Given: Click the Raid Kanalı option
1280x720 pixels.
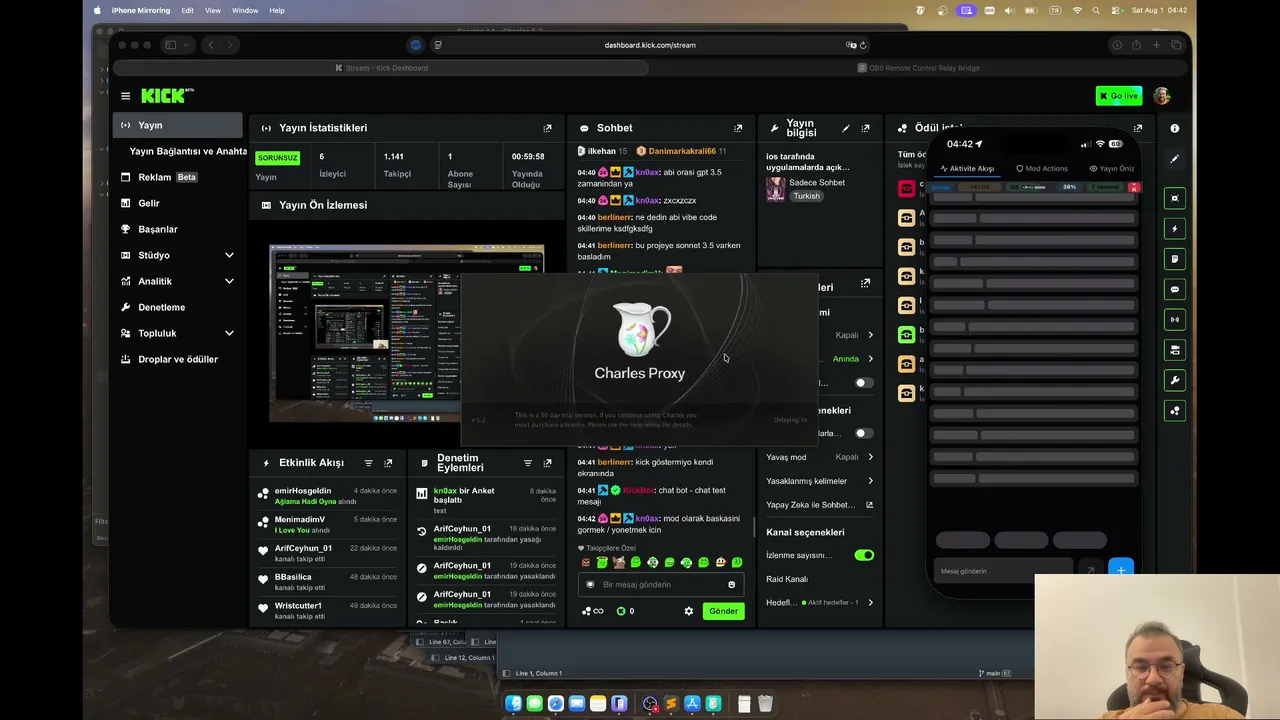Looking at the screenshot, I should (x=787, y=579).
